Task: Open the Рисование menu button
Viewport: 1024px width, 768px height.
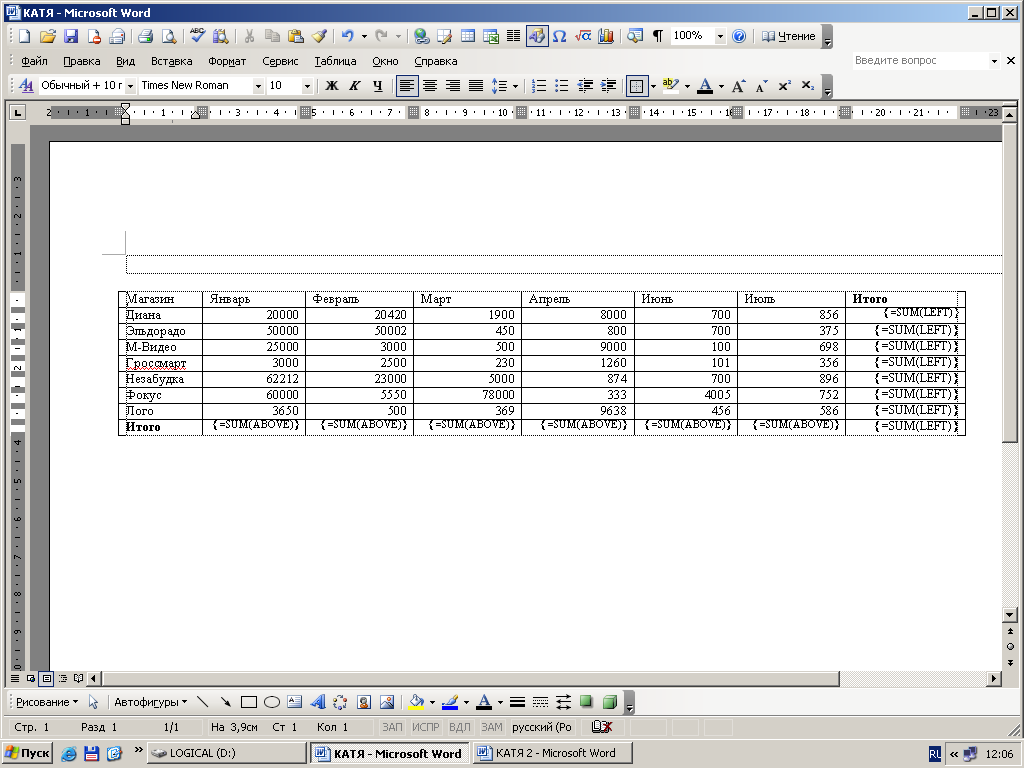Action: [46, 702]
